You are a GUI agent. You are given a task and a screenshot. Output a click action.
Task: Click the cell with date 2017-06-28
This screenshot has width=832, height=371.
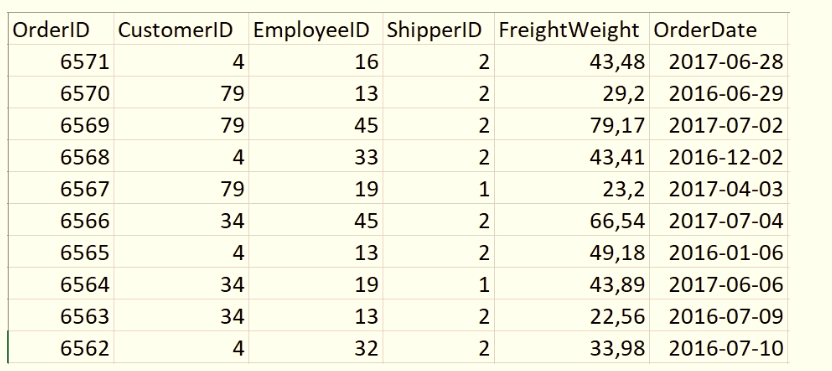(x=719, y=61)
